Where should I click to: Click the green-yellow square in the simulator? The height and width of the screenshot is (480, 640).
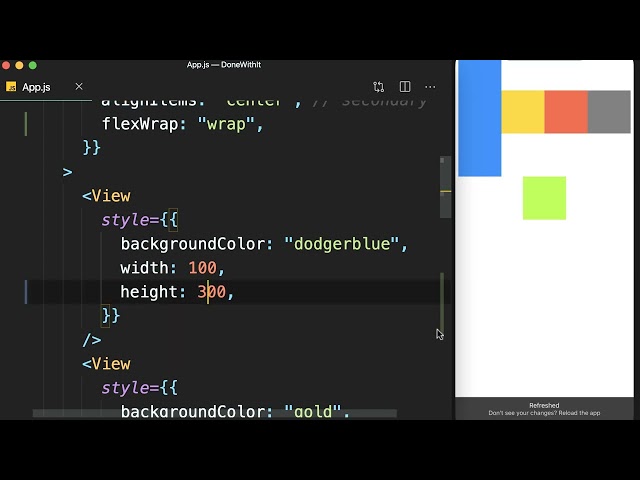click(x=544, y=198)
